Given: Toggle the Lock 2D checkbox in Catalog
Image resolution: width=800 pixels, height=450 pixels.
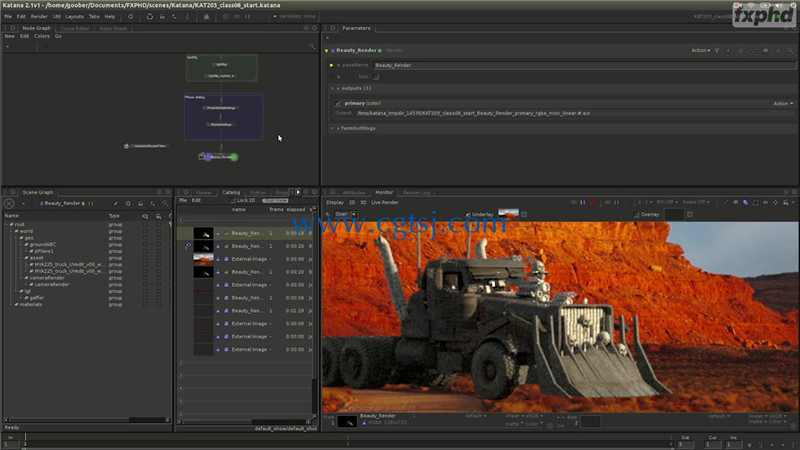Looking at the screenshot, I should pyautogui.click(x=232, y=201).
